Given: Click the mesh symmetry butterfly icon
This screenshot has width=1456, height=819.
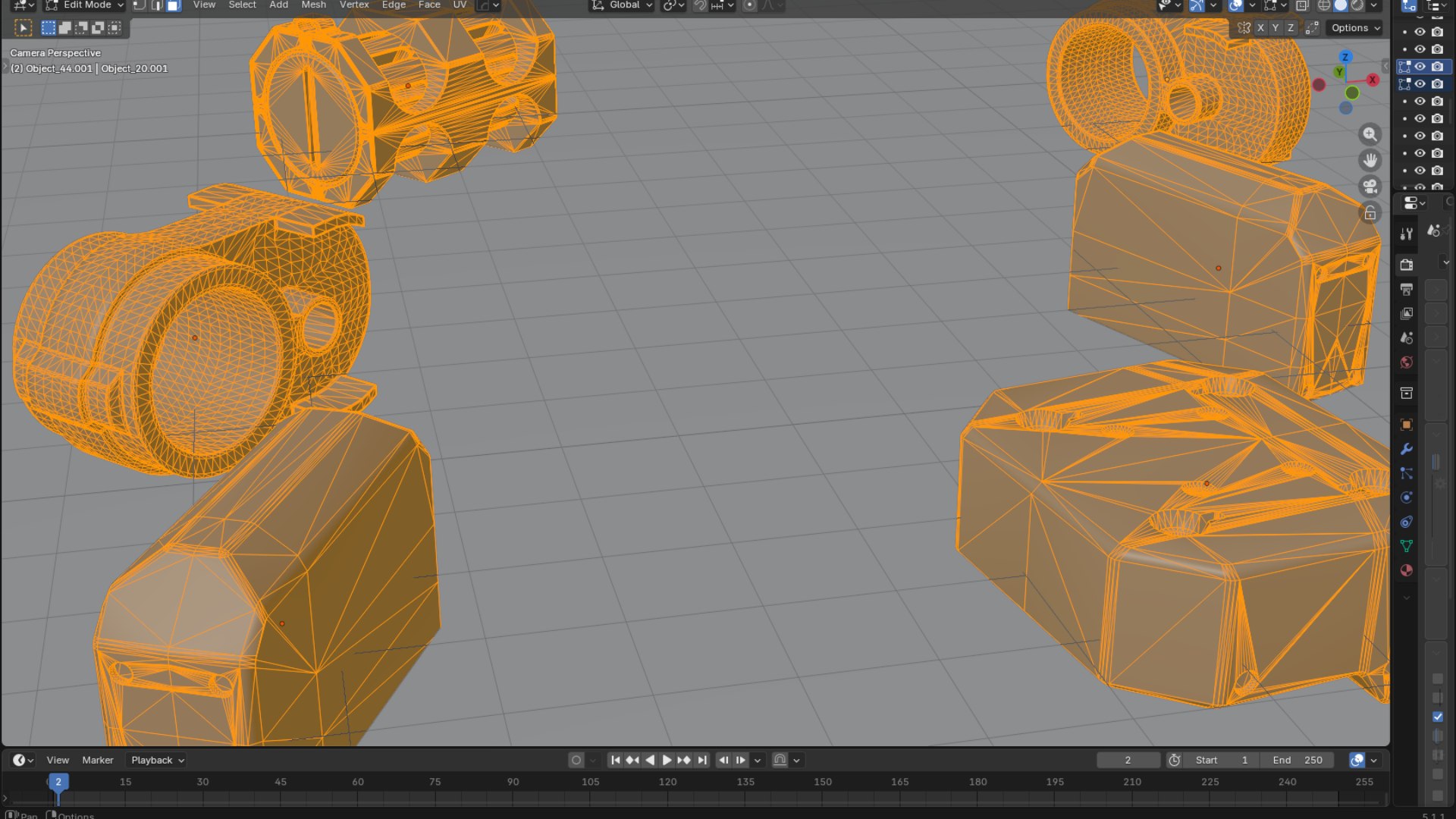Looking at the screenshot, I should 1244,28.
